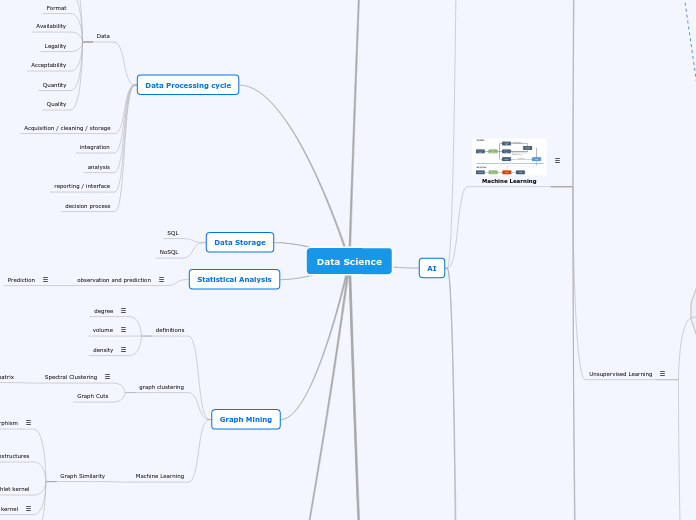The height and width of the screenshot is (520, 696).
Task: Select the Acceptability subtopic
Action: tap(48, 65)
